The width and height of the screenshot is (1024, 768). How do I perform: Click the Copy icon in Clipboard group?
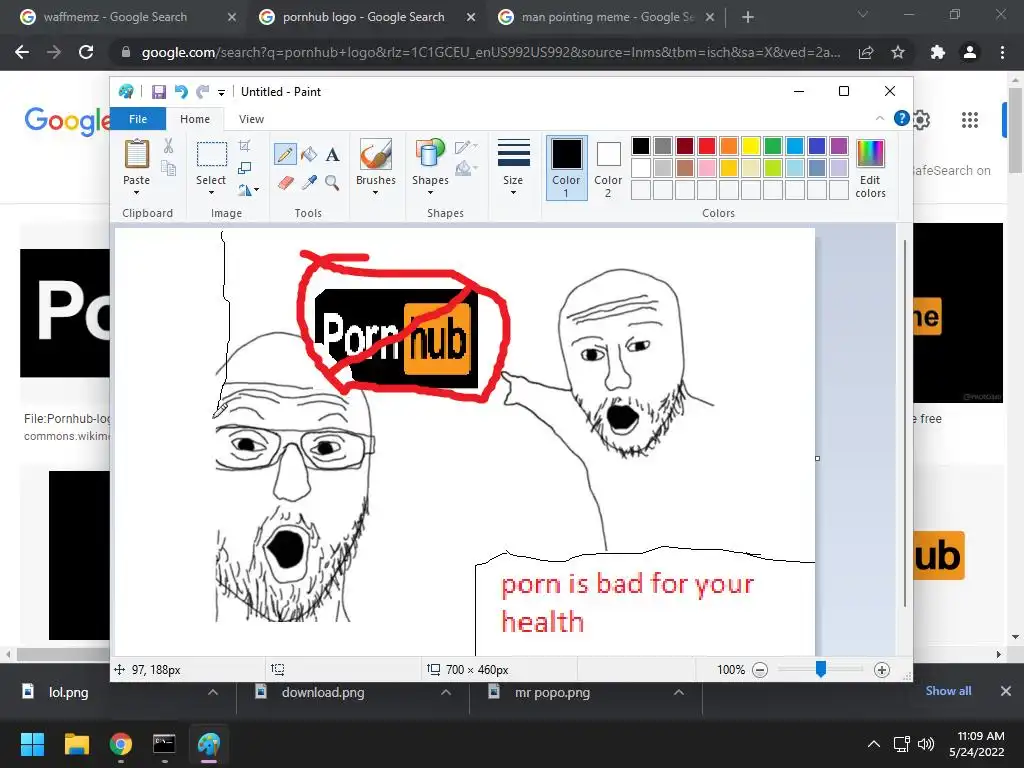(168, 168)
